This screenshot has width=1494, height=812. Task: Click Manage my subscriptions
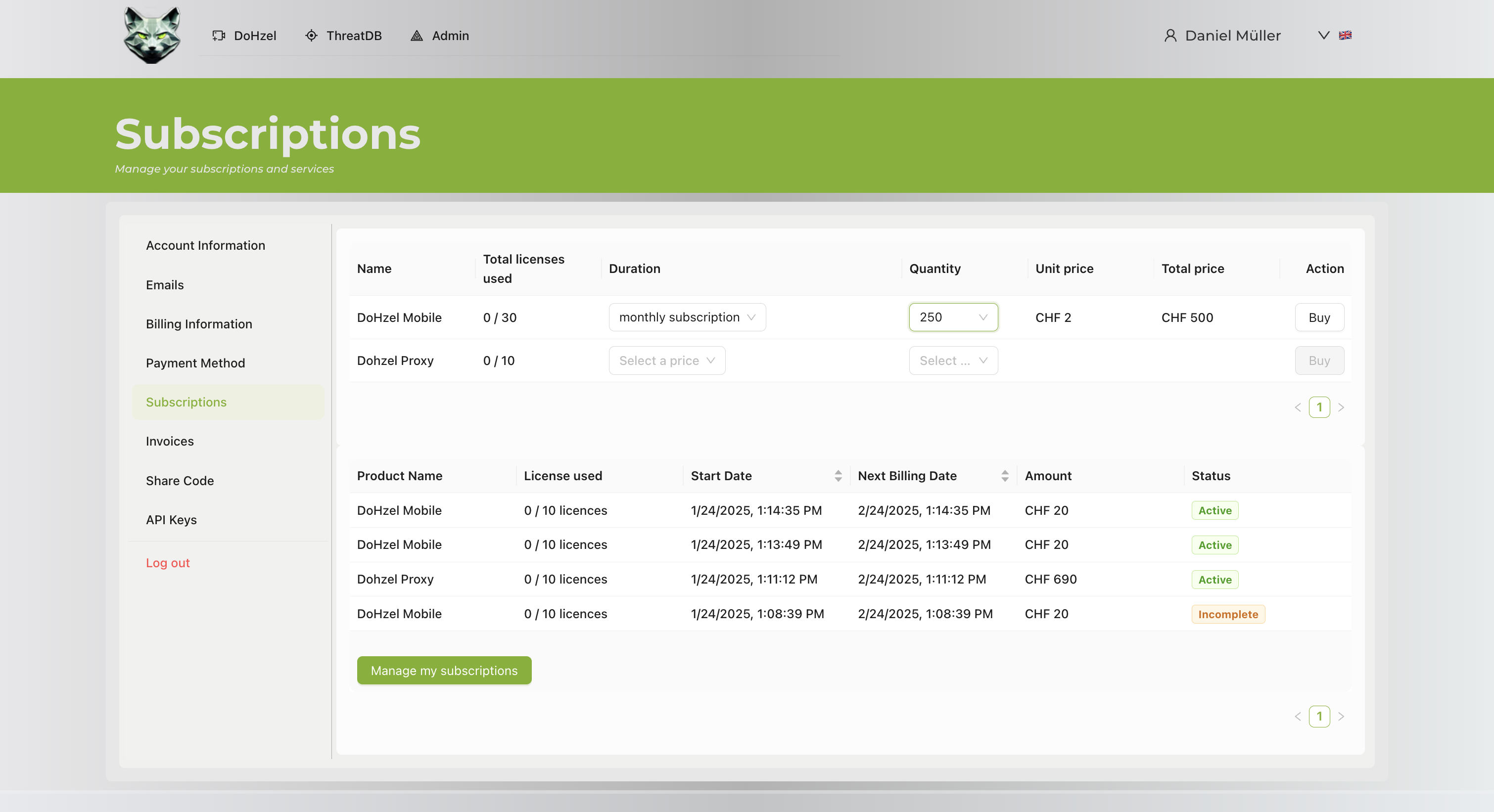click(x=444, y=670)
